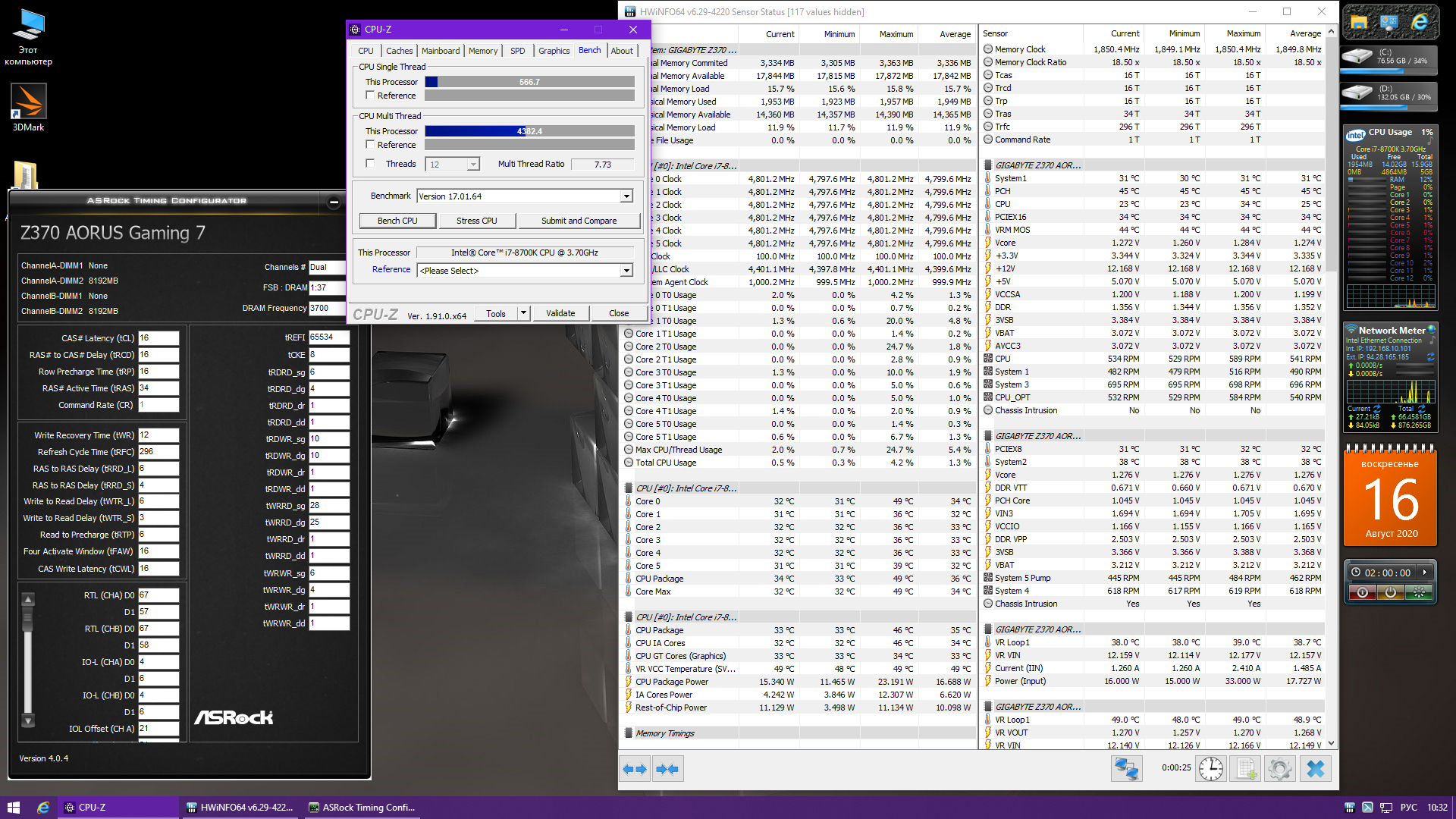Click Internet Explorer icon in taskbar

pyautogui.click(x=43, y=808)
